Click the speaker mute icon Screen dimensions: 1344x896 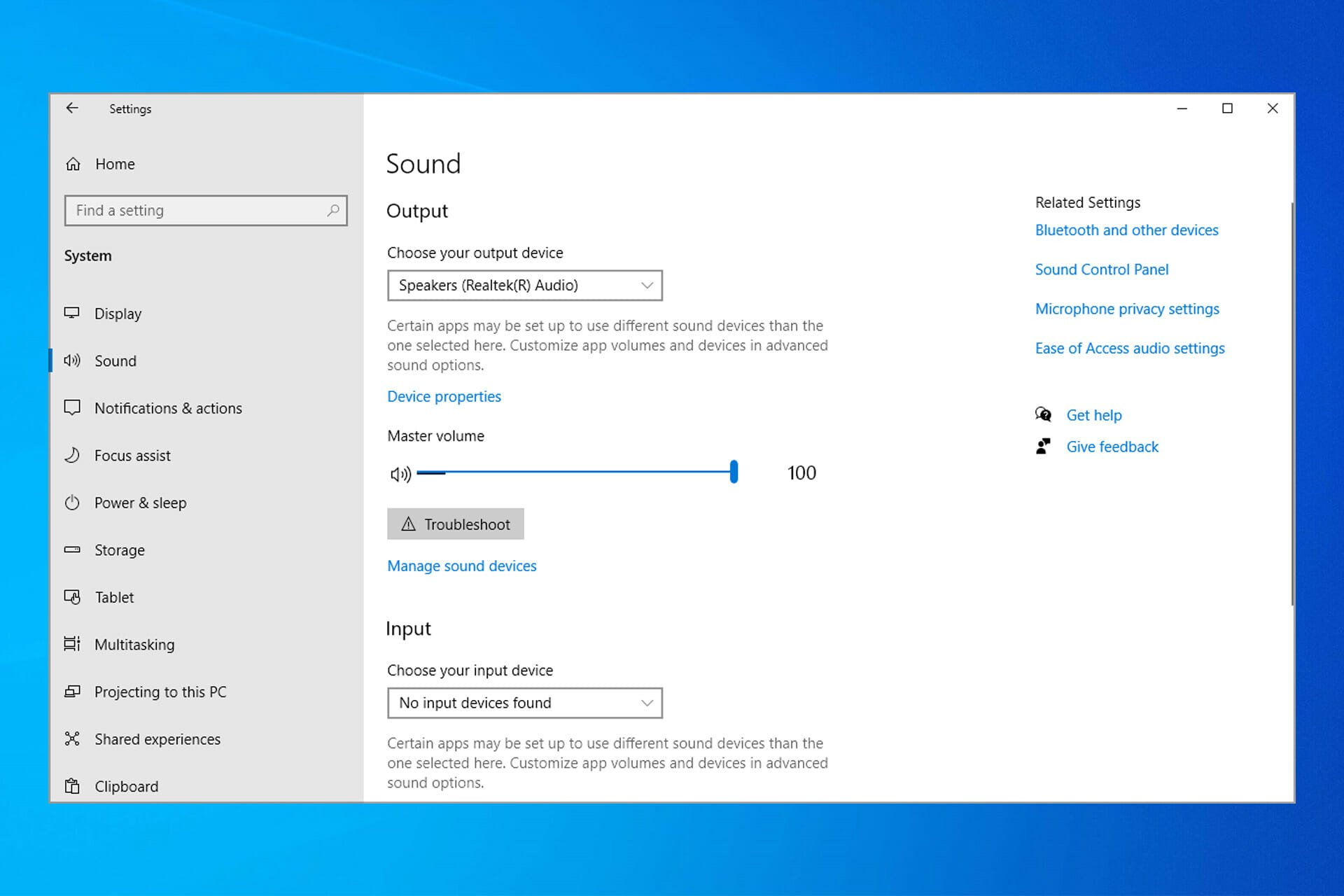pyautogui.click(x=400, y=473)
